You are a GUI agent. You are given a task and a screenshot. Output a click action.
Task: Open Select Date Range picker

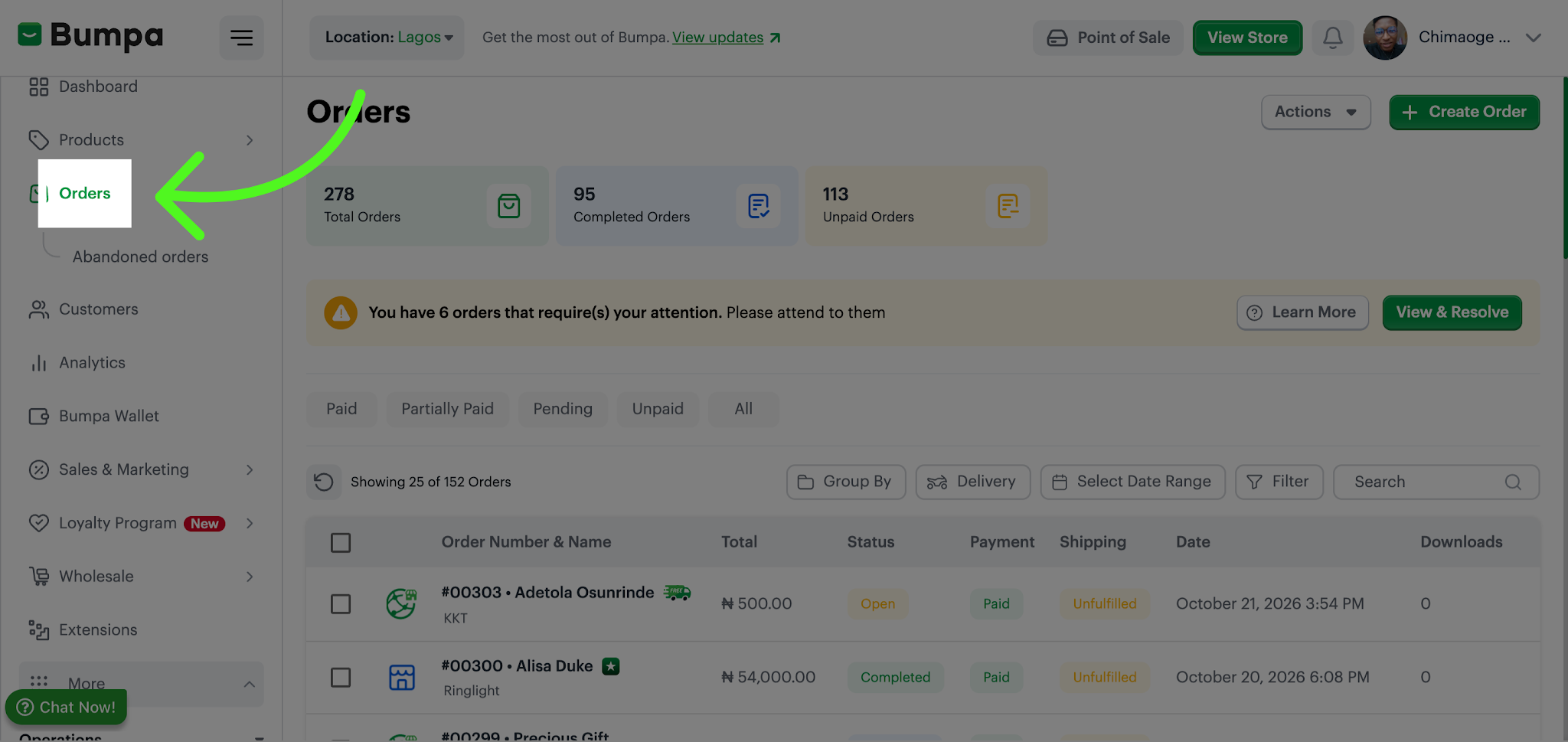(1132, 482)
